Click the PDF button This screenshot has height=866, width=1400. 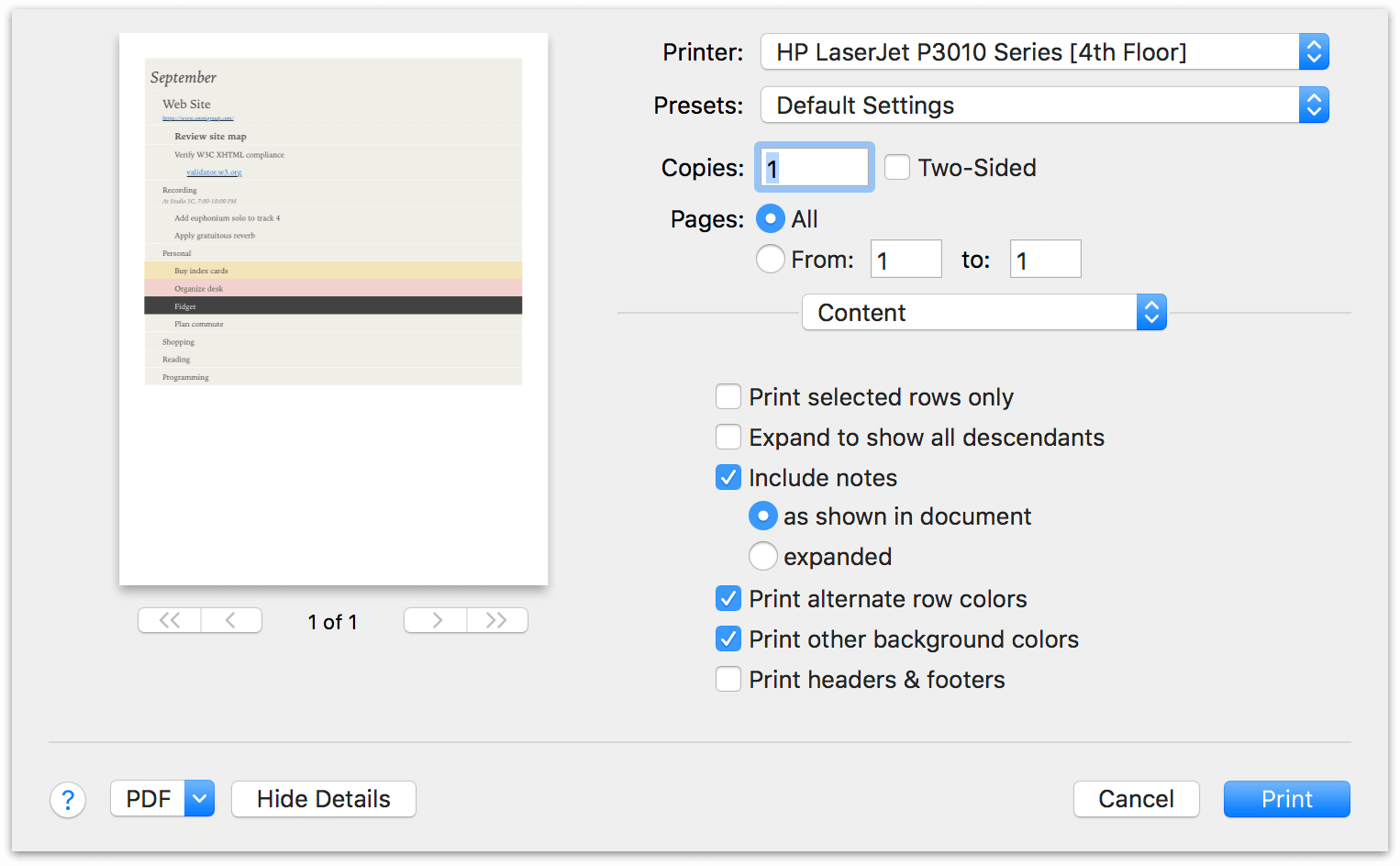coord(149,799)
